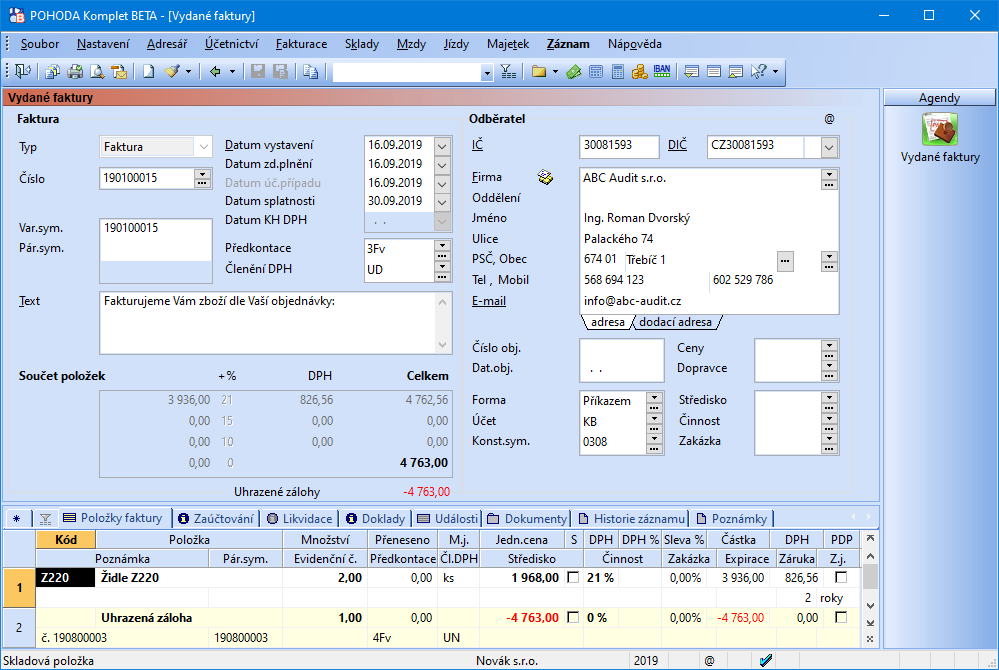
Task: Switch to the Historie záznamu tab
Action: point(631,519)
